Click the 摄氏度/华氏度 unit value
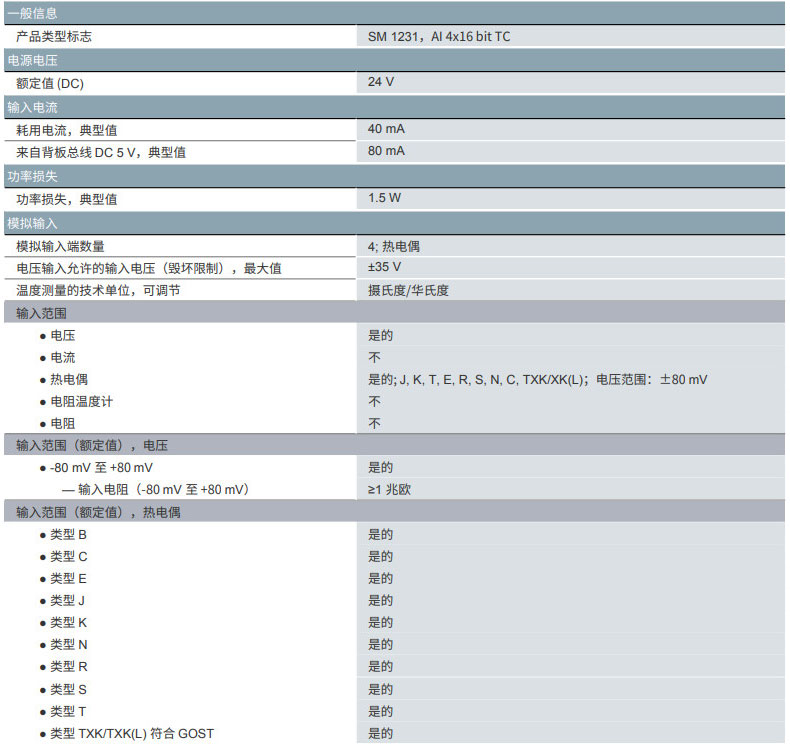Viewport: 790px width, 744px height. pyautogui.click(x=408, y=290)
